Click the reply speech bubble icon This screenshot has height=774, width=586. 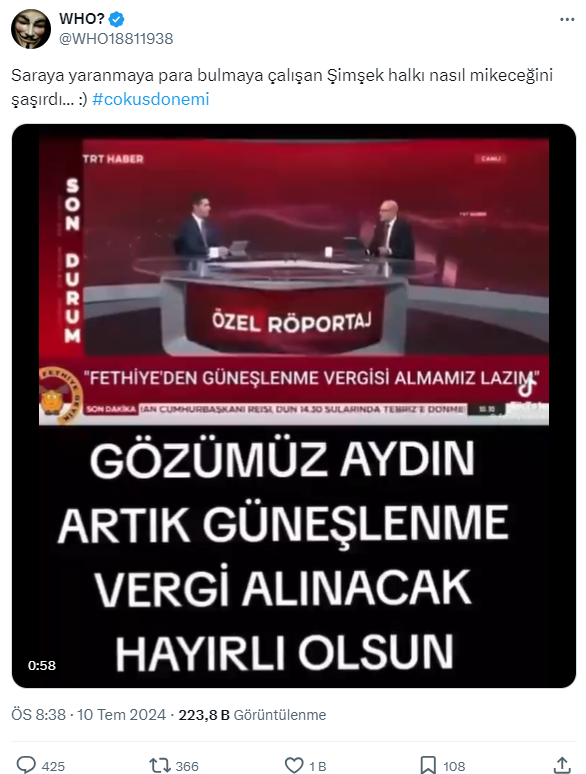pos(26,765)
